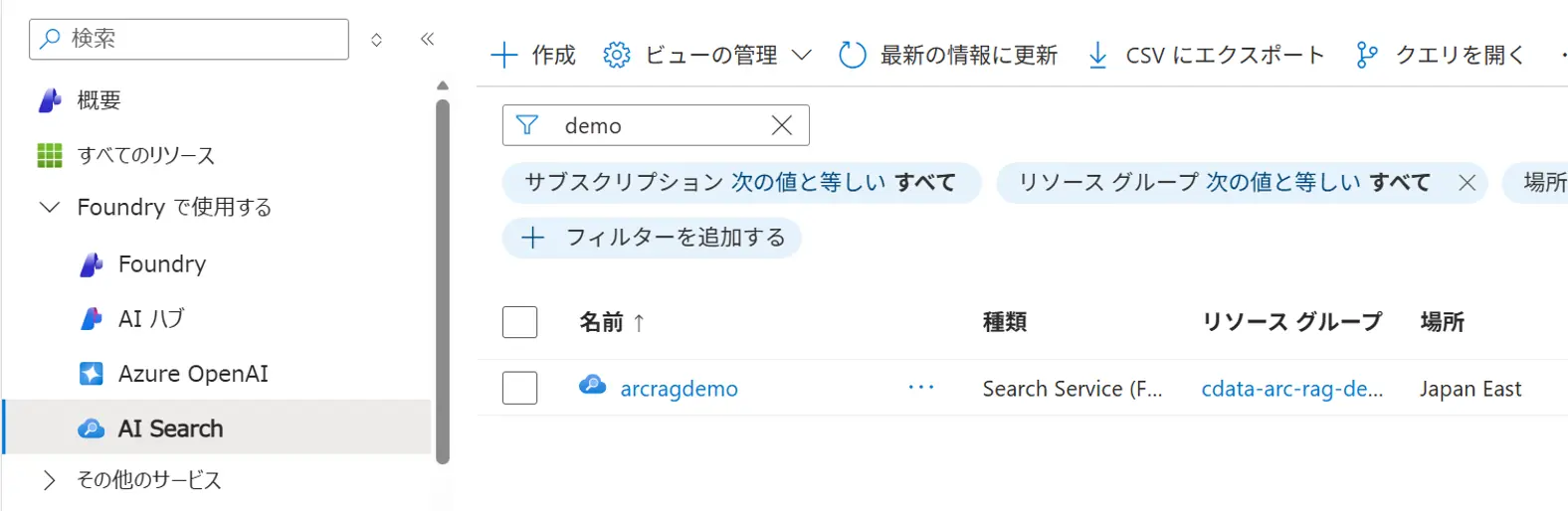The image size is (1568, 511).
Task: Collapse the Foundry で使用する section
Action: tap(49, 207)
